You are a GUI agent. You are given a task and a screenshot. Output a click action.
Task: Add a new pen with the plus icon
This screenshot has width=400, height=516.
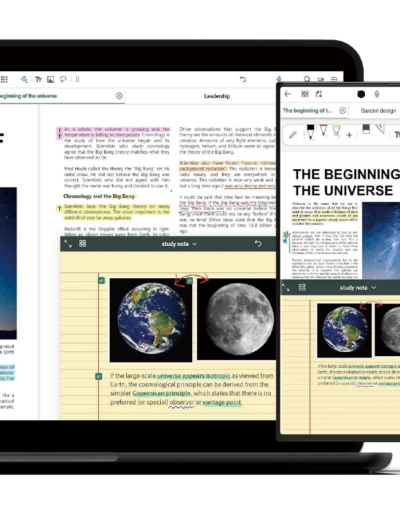point(349,135)
